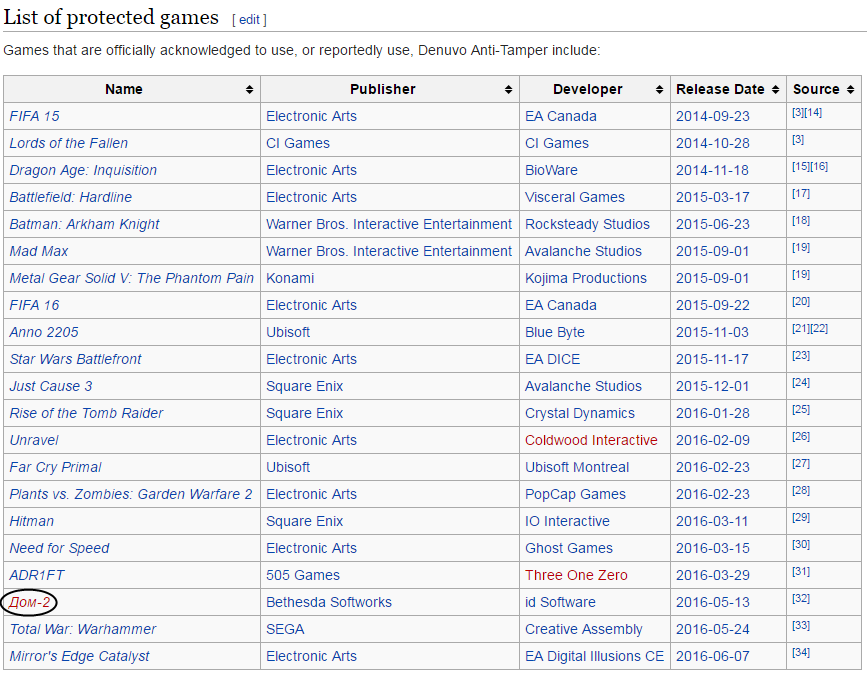This screenshot has height=679, width=867.
Task: Sort table by Name column arrows
Action: pyautogui.click(x=249, y=90)
